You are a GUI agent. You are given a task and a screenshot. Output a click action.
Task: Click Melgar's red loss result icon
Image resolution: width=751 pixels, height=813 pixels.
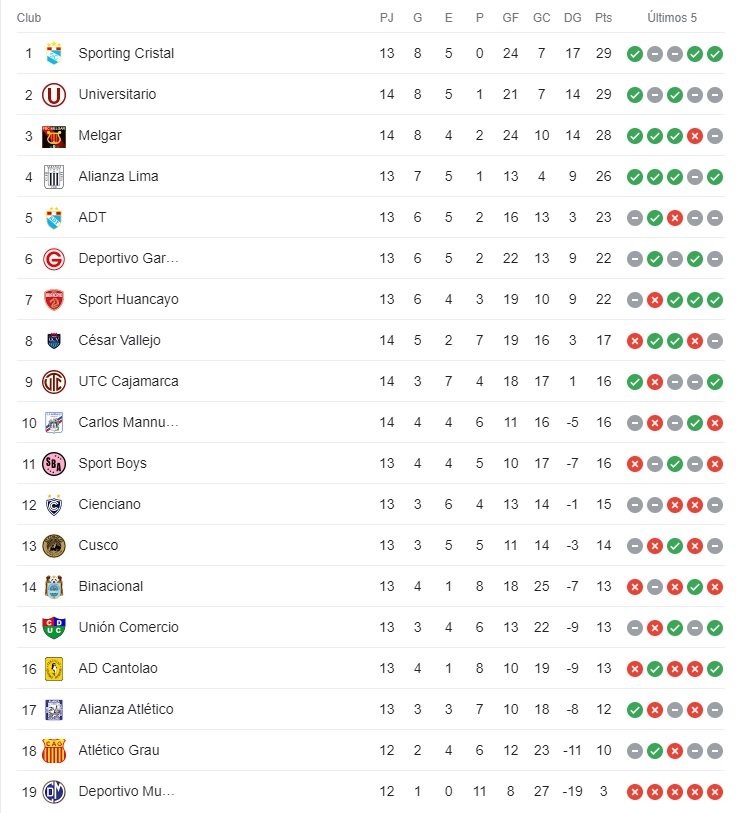(x=694, y=136)
